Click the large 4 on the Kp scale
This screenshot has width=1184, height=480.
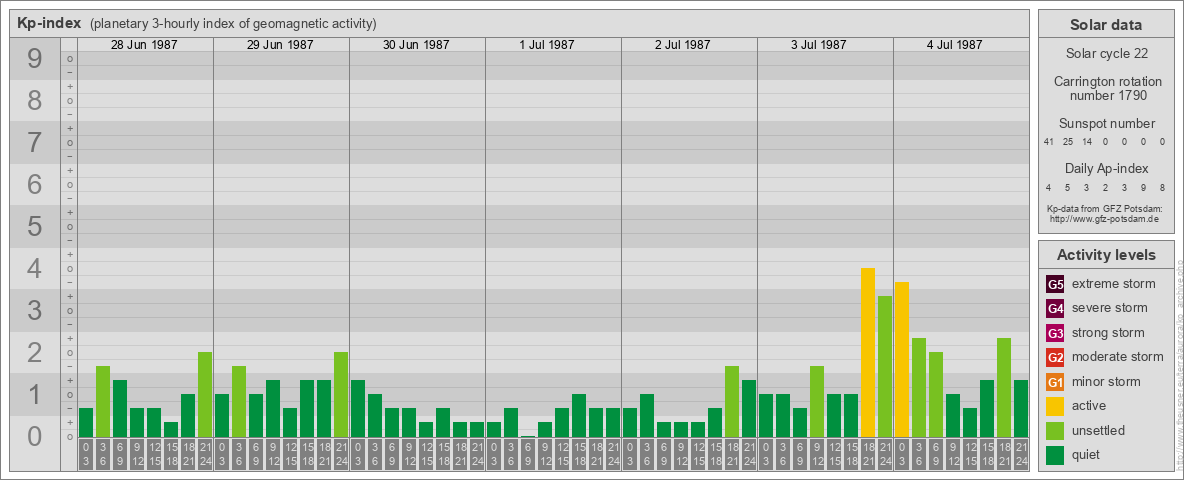point(34,269)
